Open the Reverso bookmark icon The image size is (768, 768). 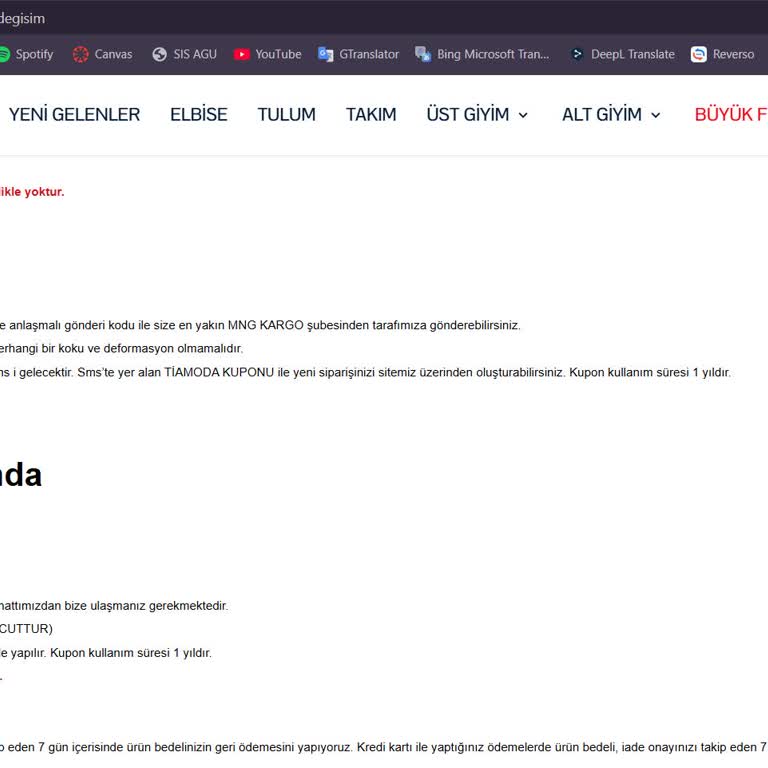coord(698,54)
